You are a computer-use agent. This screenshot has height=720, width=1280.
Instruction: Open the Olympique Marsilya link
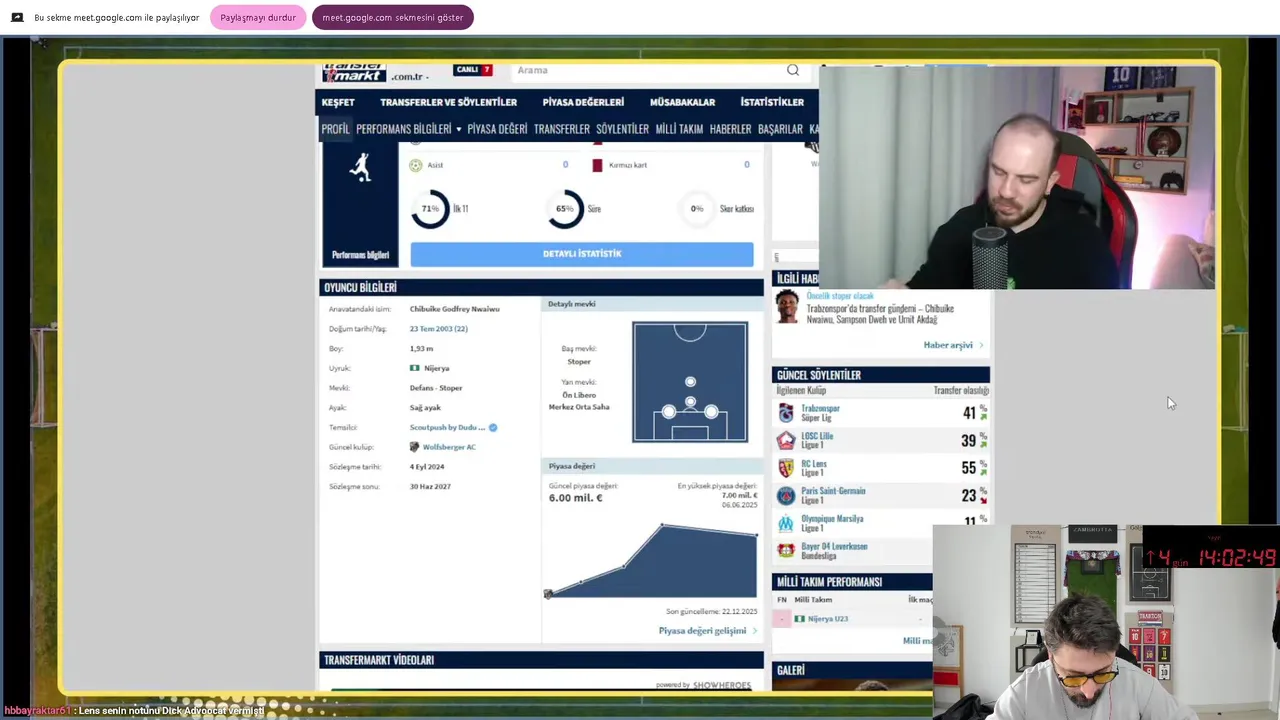click(x=832, y=519)
